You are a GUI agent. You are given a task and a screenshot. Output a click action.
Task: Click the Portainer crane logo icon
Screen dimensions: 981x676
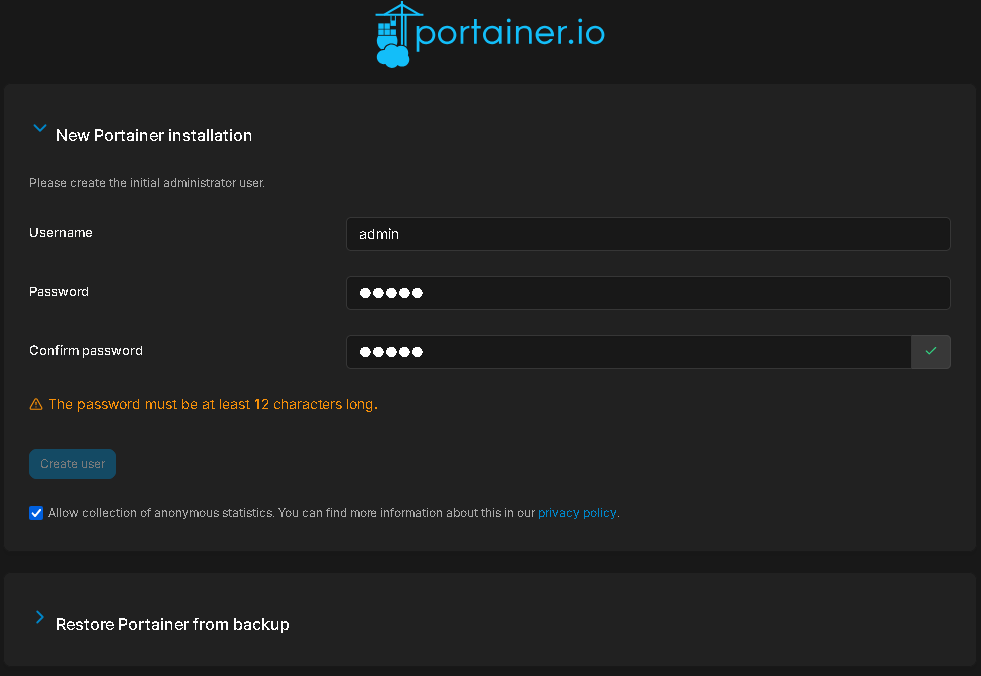393,35
